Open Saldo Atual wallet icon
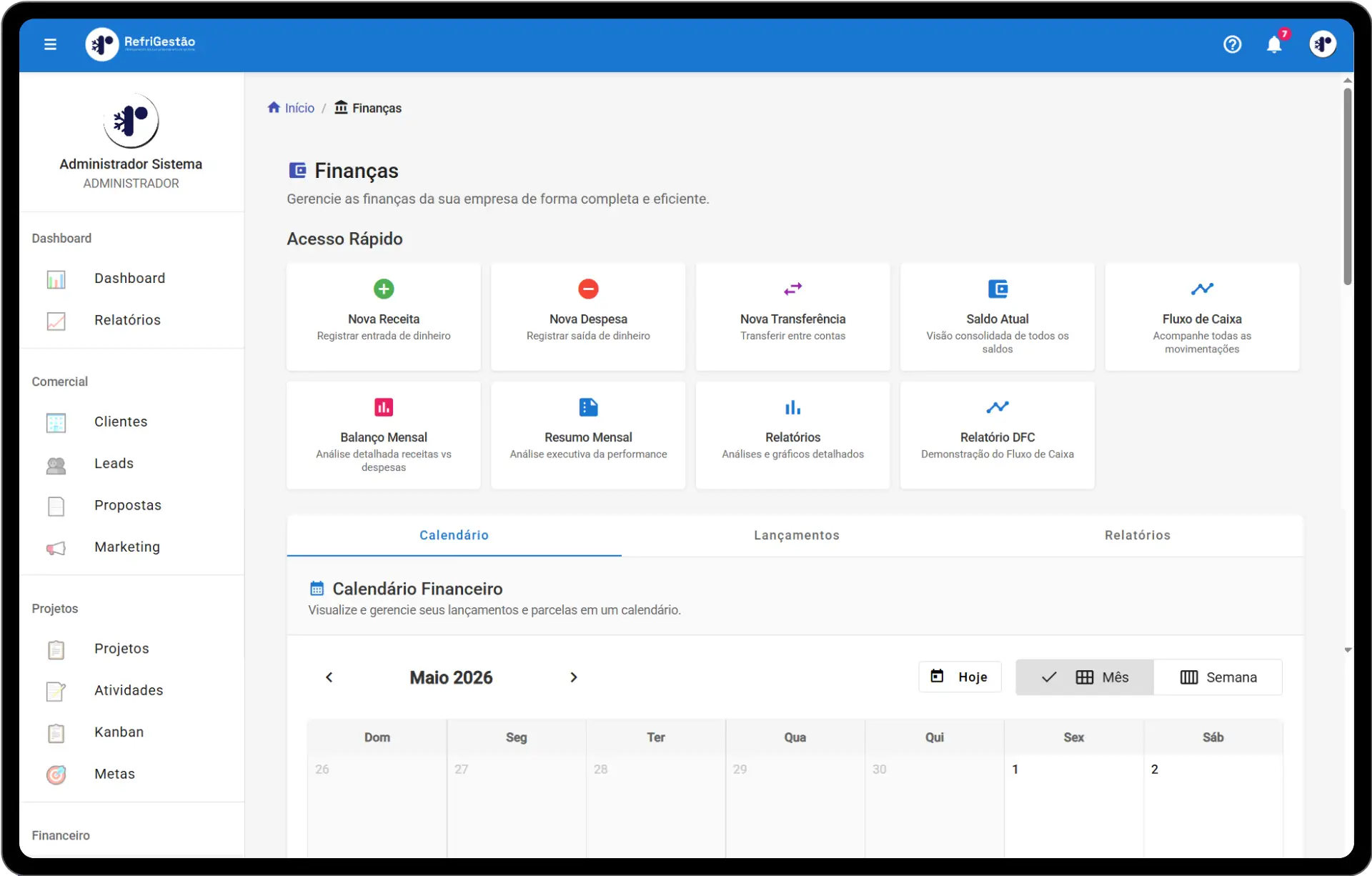Viewport: 1372px width, 876px height. pyautogui.click(x=998, y=289)
